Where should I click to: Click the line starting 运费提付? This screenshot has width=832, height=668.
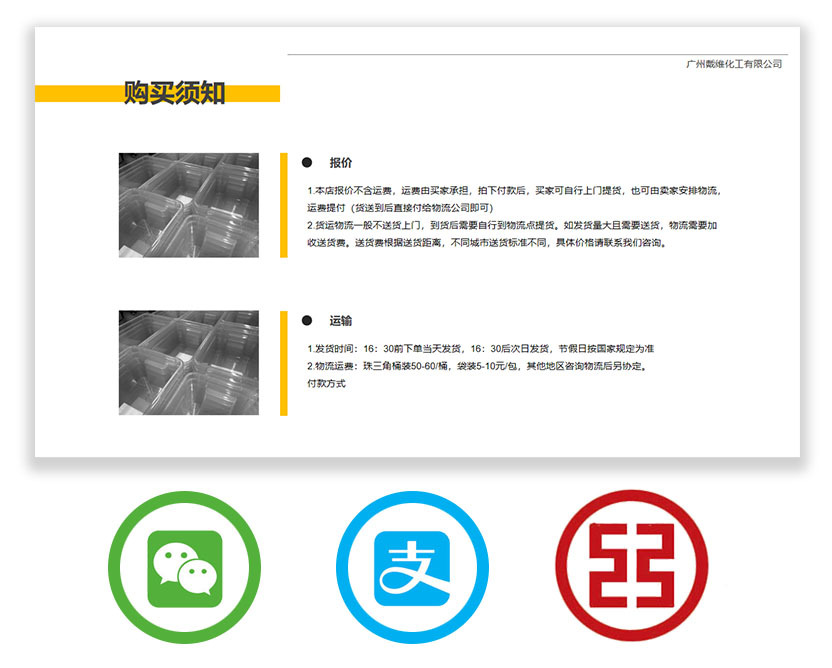[400, 208]
